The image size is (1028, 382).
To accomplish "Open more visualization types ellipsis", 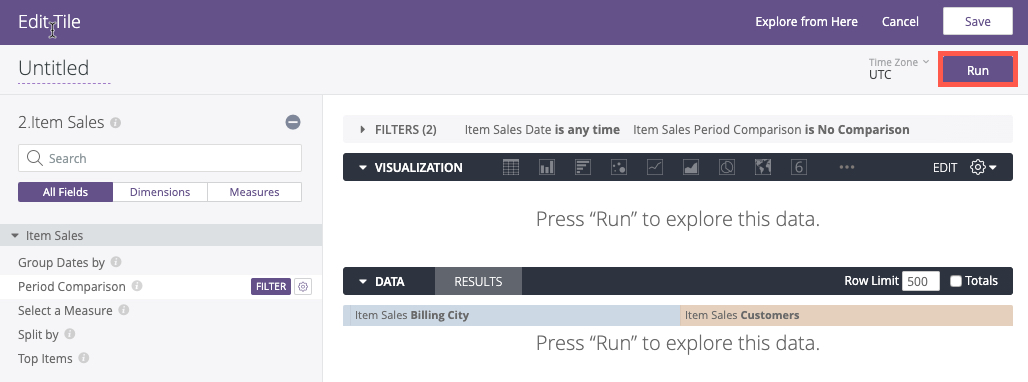I will click(846, 167).
